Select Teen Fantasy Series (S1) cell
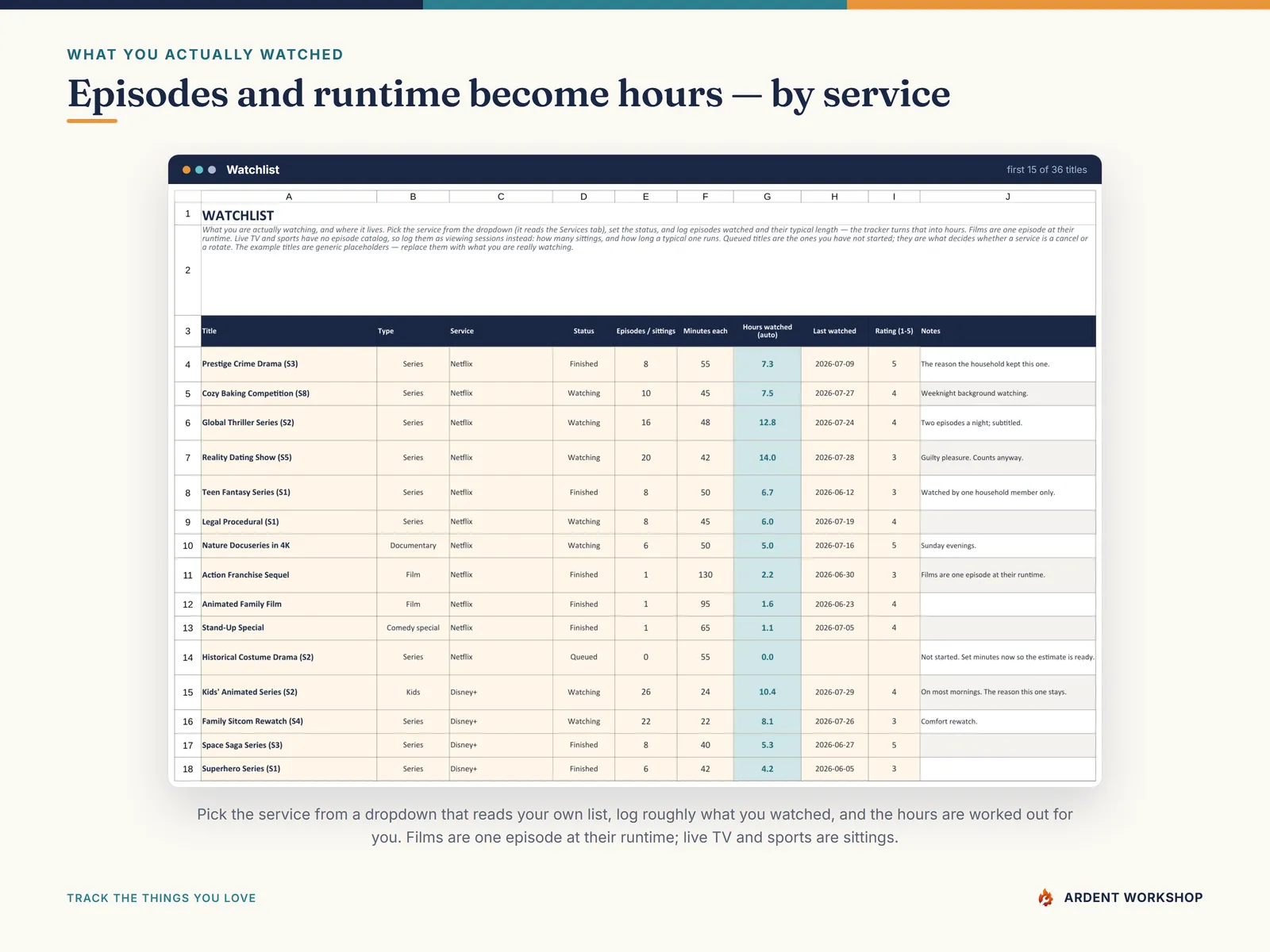 tap(289, 493)
